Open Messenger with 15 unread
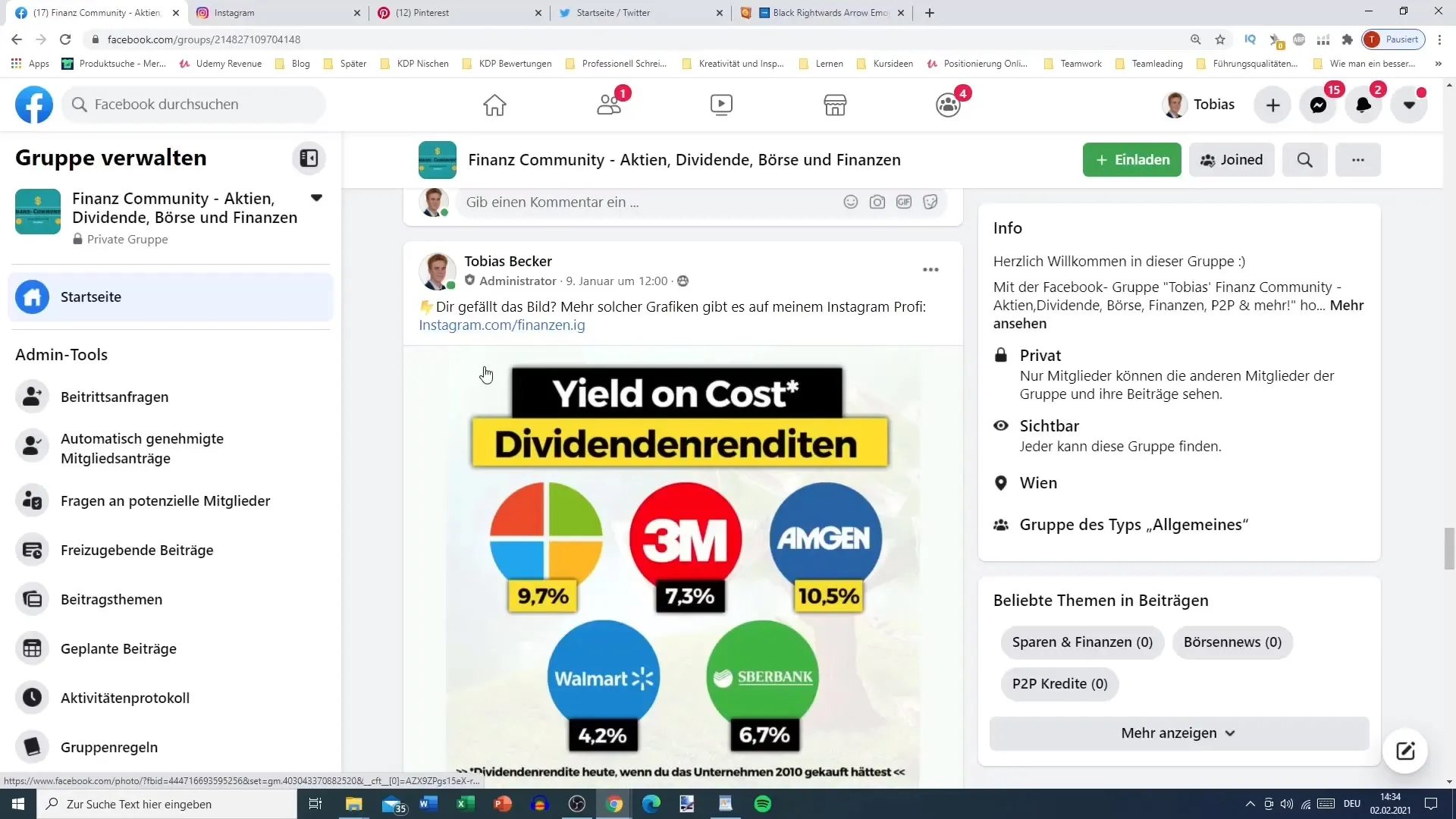This screenshot has height=819, width=1456. click(x=1318, y=105)
